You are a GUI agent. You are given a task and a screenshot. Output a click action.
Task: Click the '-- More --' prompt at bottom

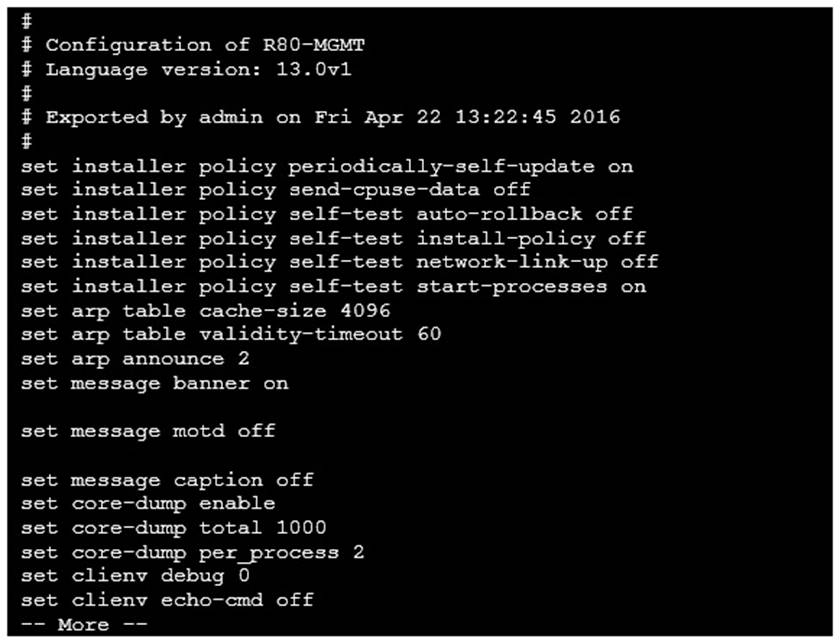(x=83, y=624)
